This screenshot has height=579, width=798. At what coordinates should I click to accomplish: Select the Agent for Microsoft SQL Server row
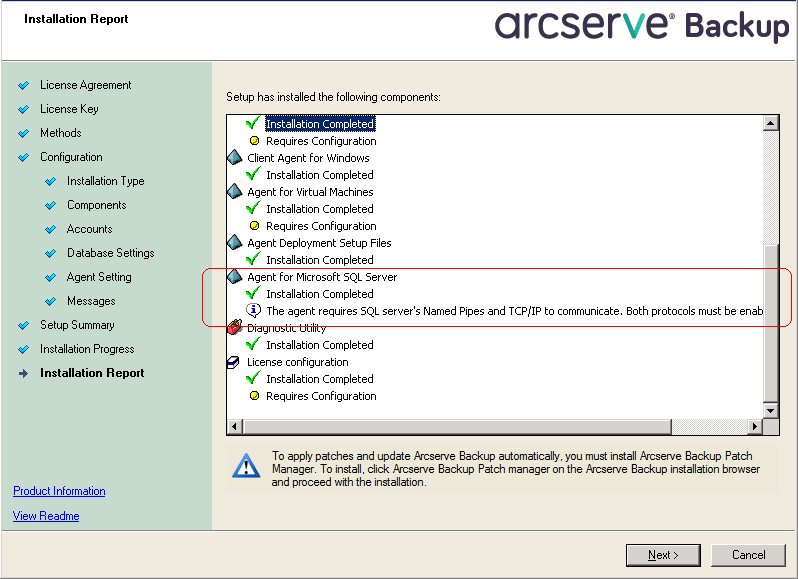click(x=322, y=277)
